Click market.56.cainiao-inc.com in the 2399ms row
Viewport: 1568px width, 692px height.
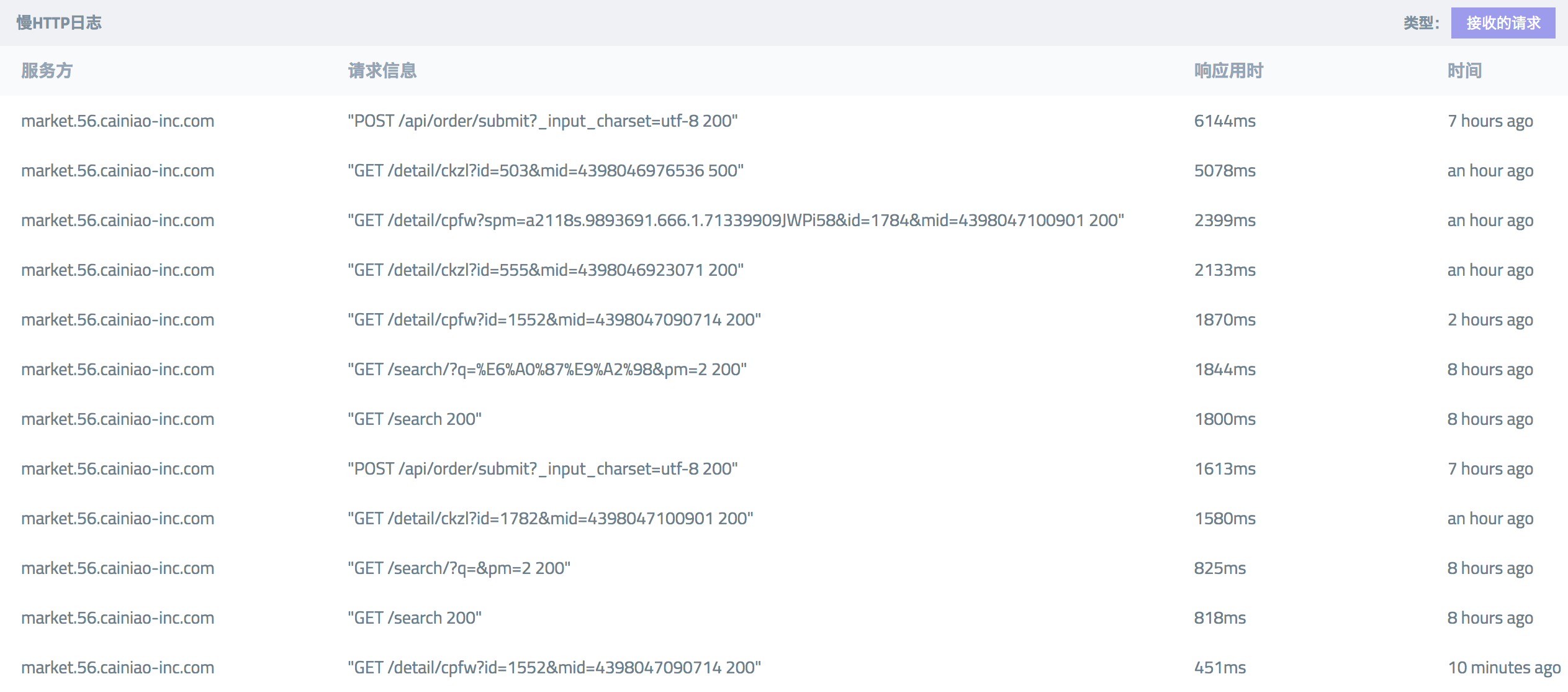pyautogui.click(x=118, y=220)
